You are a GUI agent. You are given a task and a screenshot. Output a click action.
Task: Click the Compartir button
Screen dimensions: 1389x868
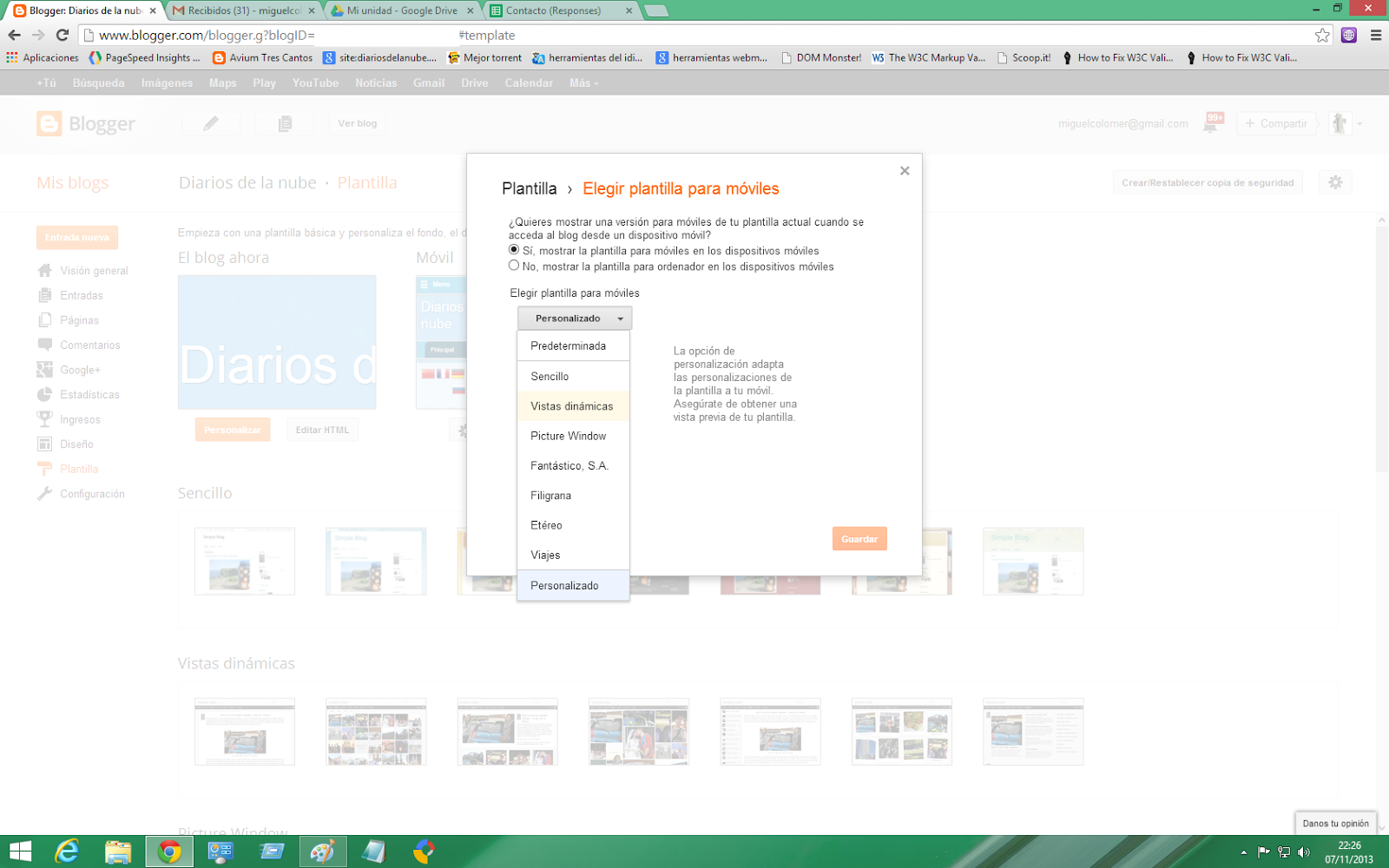pos(1276,123)
